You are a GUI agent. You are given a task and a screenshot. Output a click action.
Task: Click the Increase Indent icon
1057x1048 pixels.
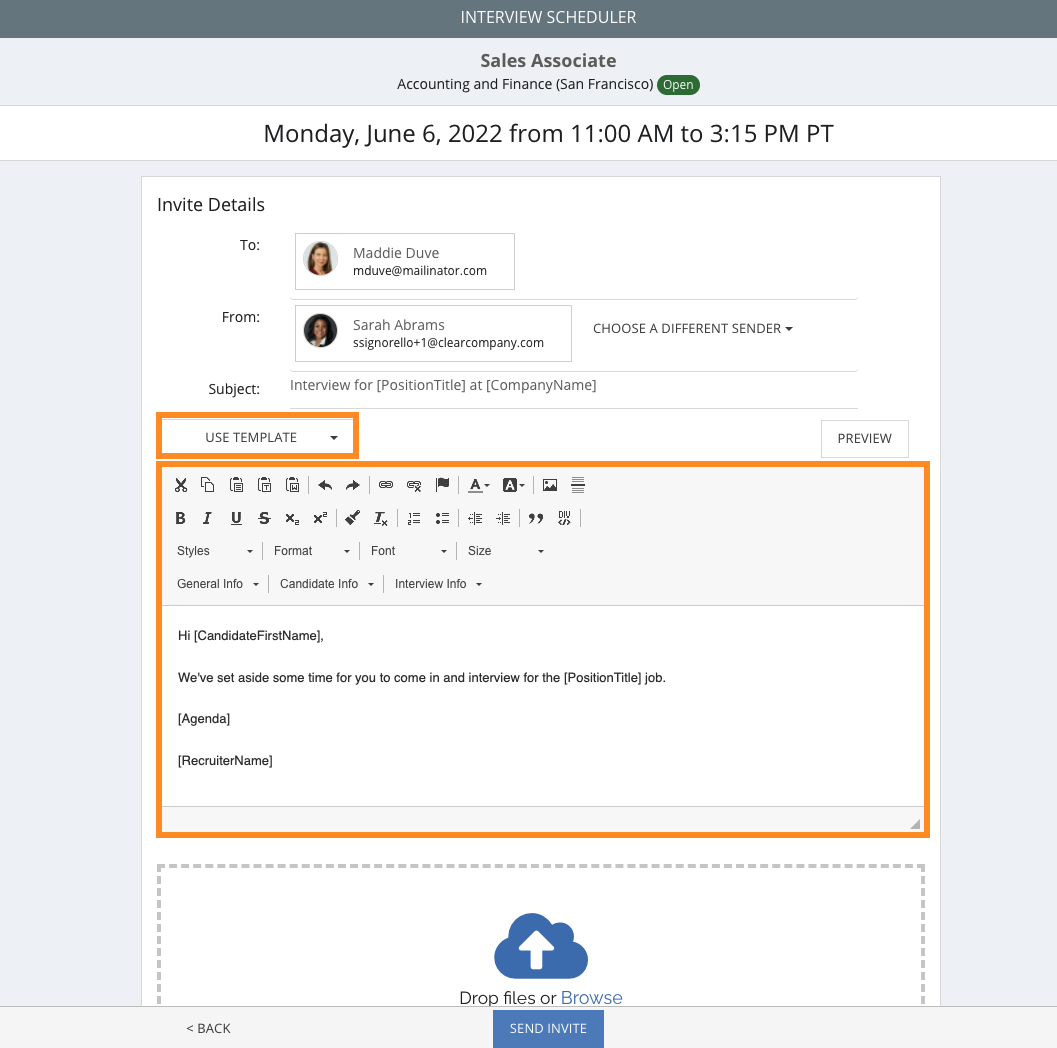coord(503,518)
